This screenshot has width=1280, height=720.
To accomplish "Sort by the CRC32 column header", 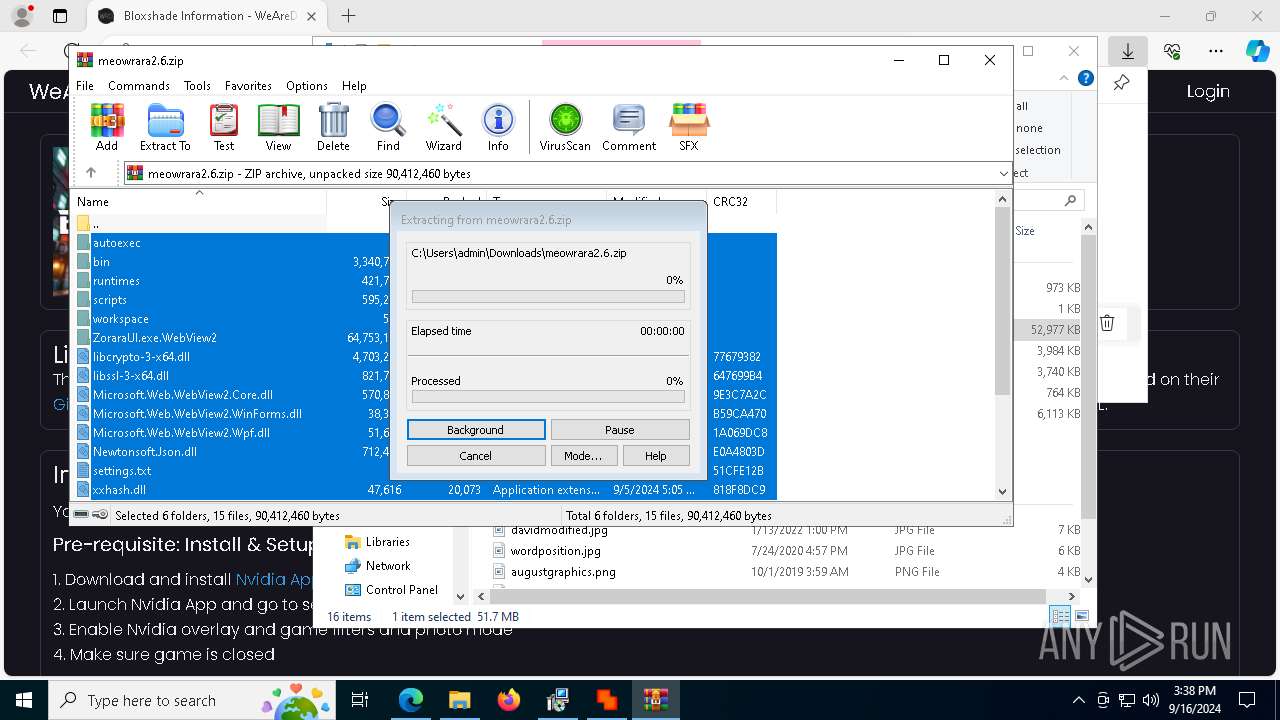I will tap(741, 201).
